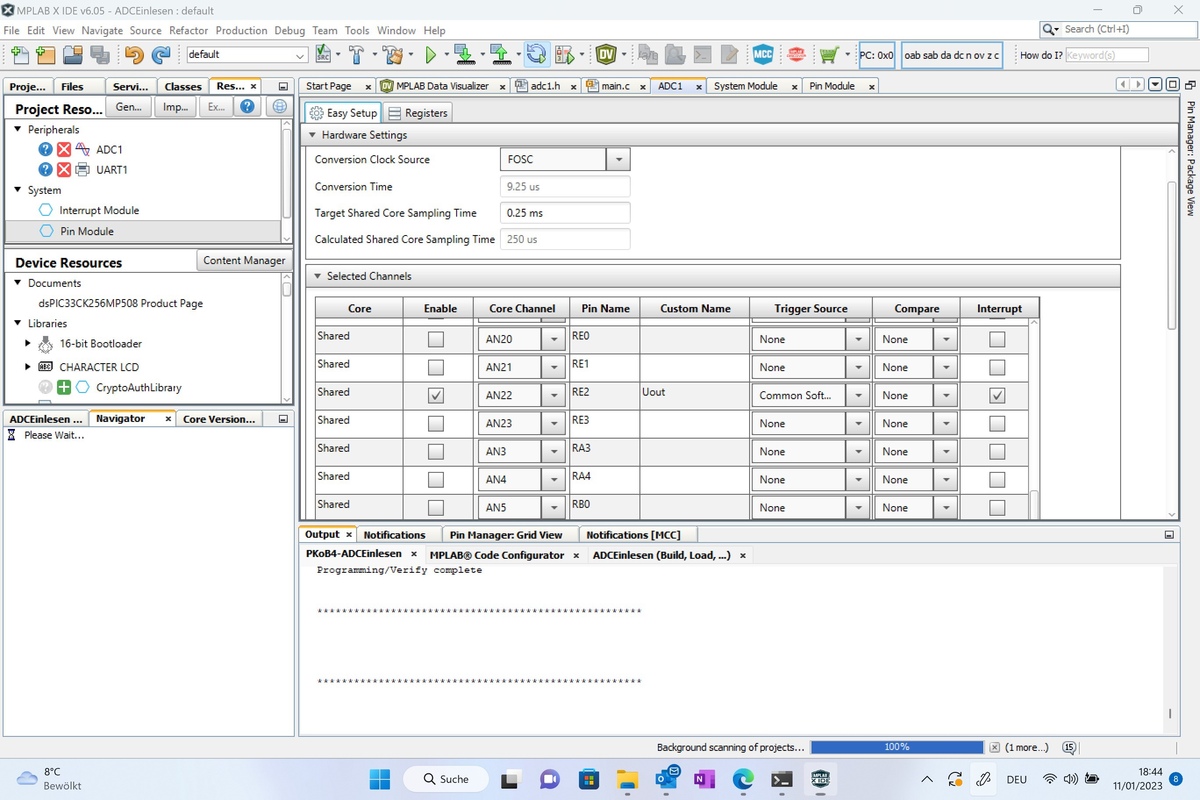Viewport: 1200px width, 800px height.
Task: Click the Build Project hammer icon
Action: [357, 54]
